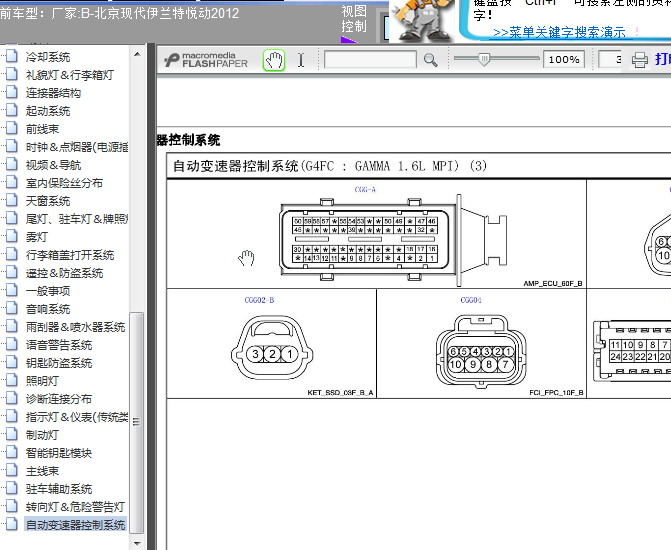Screen dimensions: 671x550
Task: Click the magnifier search icon
Action: (431, 60)
